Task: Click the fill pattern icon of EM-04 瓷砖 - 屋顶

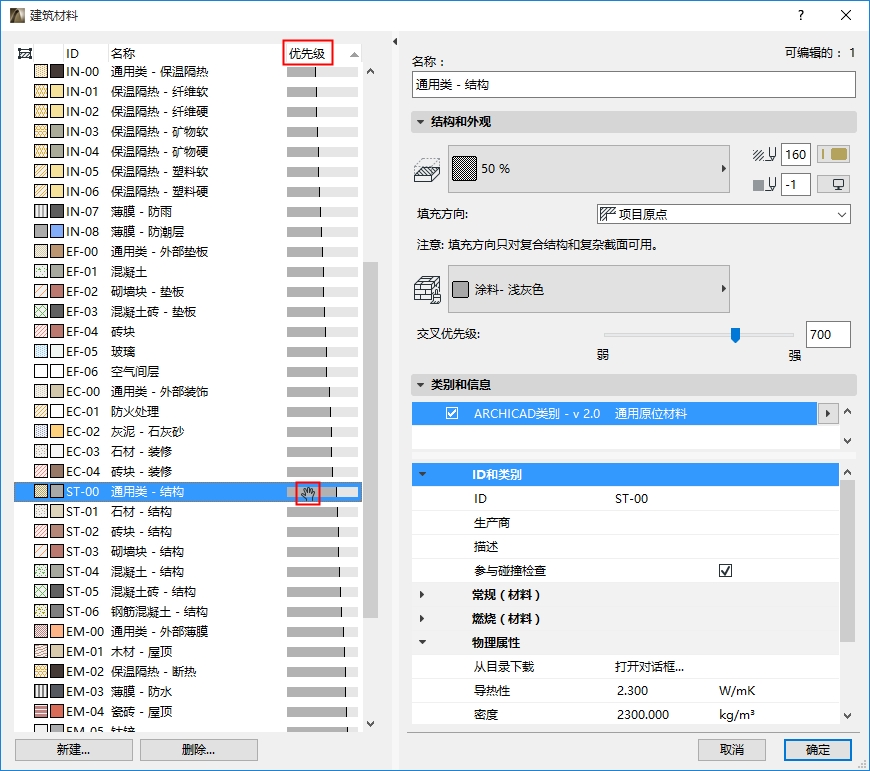Action: (x=41, y=711)
